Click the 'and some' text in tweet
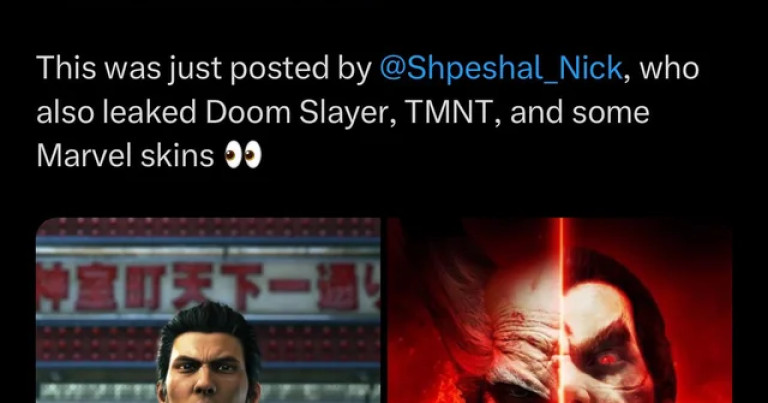This screenshot has width=768, height=403. point(579,112)
